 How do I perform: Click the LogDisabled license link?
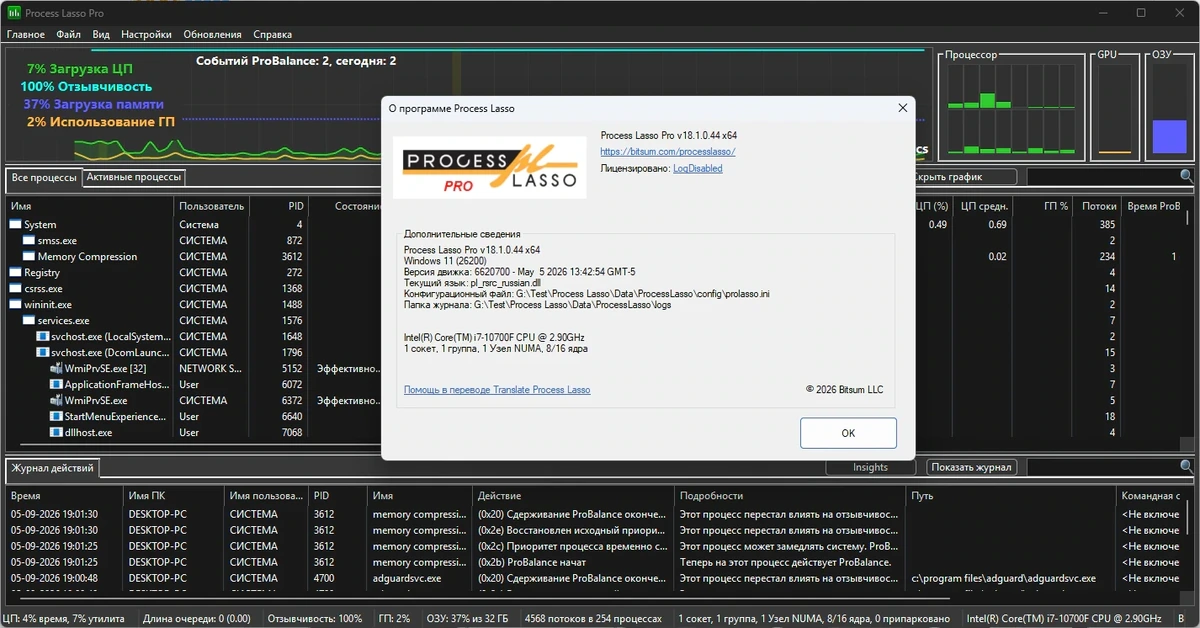(698, 169)
